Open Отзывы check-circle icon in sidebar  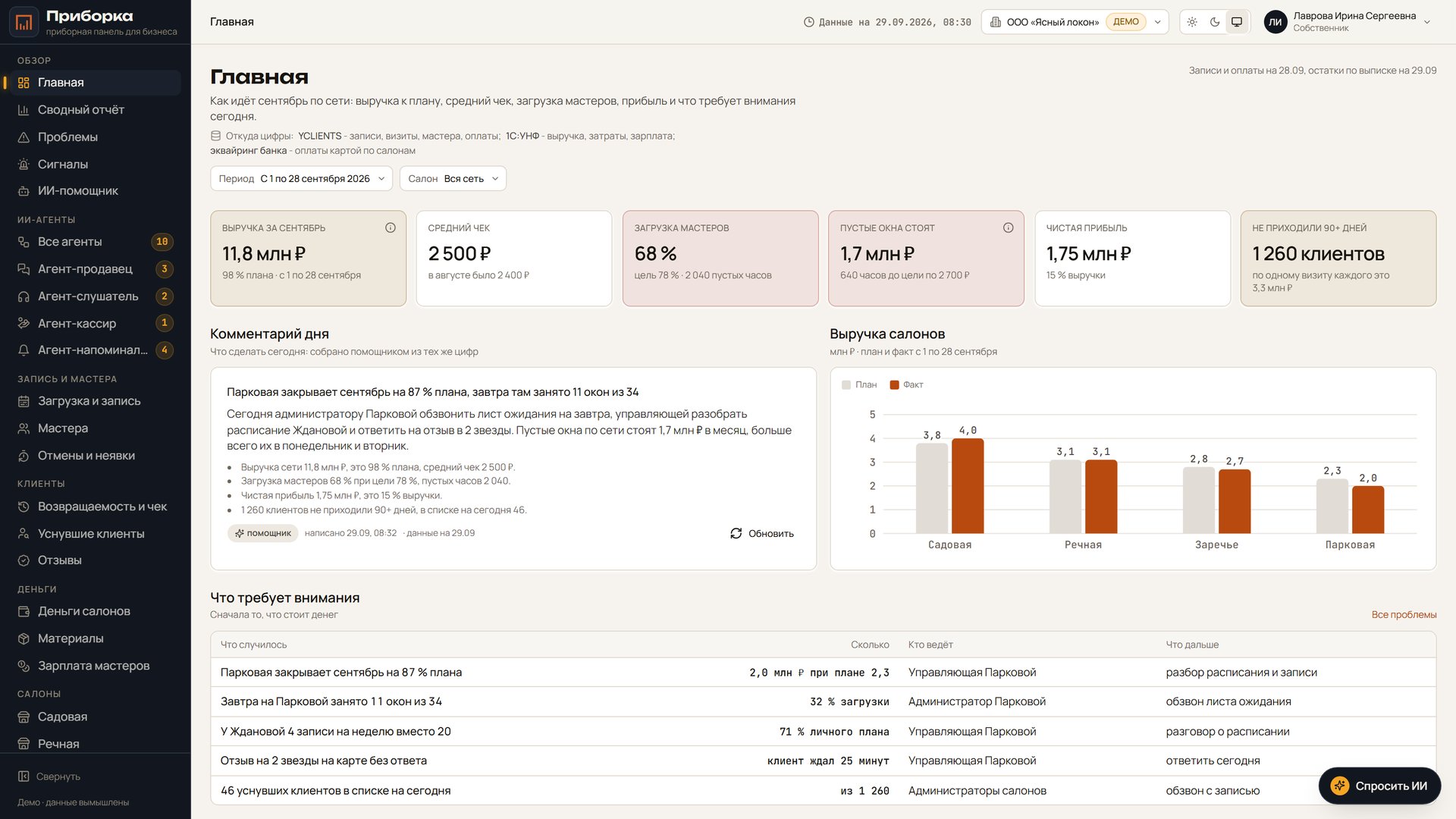click(24, 560)
